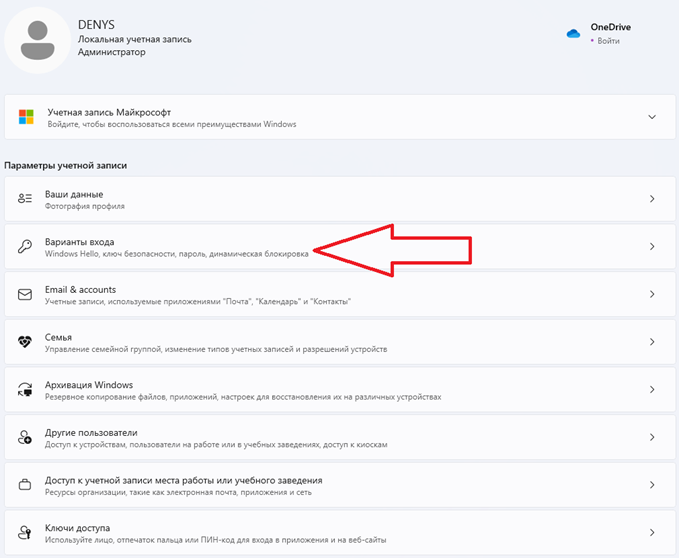This screenshot has height=558, width=679.
Task: Click the key icon for Варианты входа
Action: (26, 247)
